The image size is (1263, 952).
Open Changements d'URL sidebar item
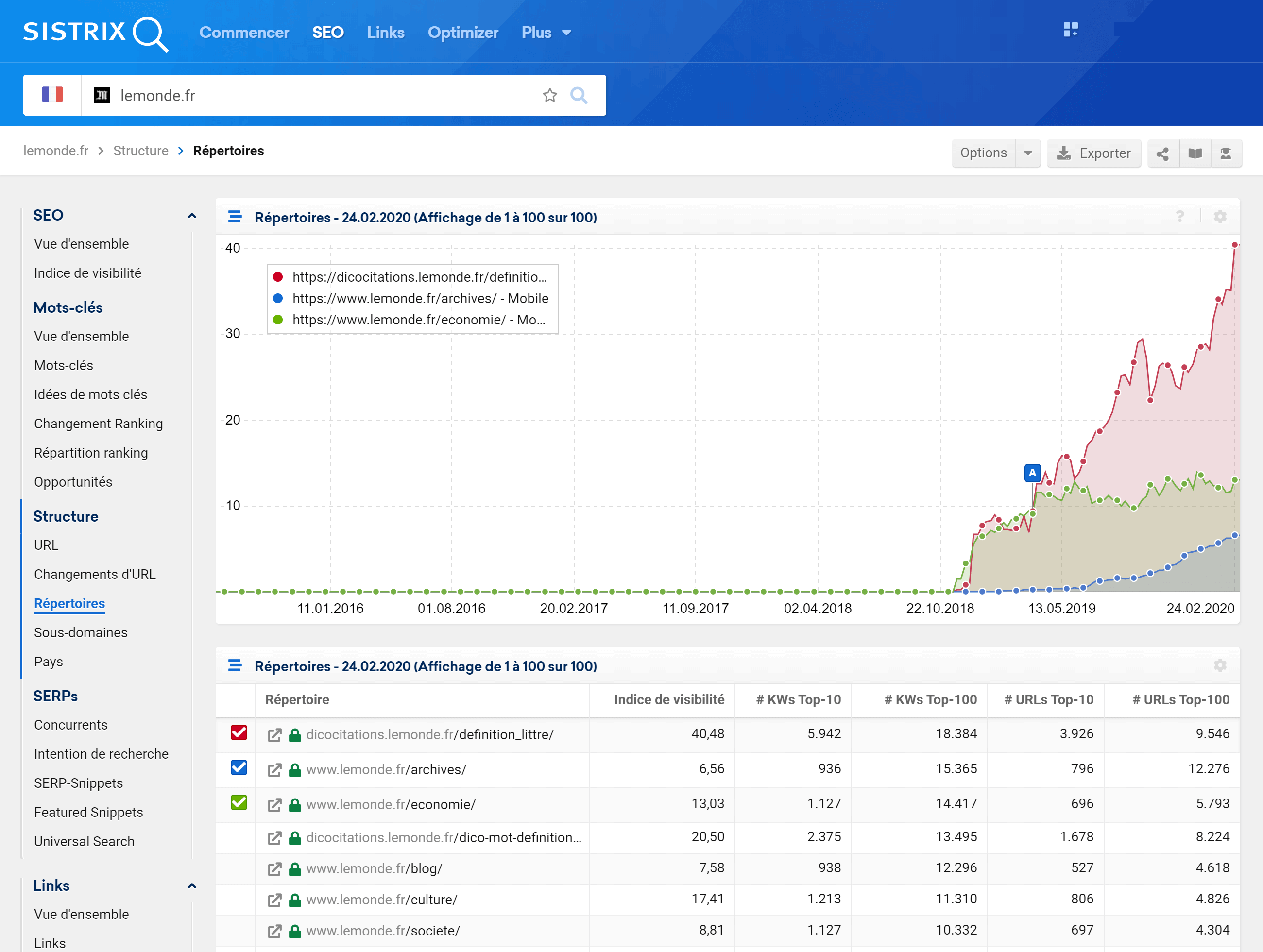tap(95, 574)
